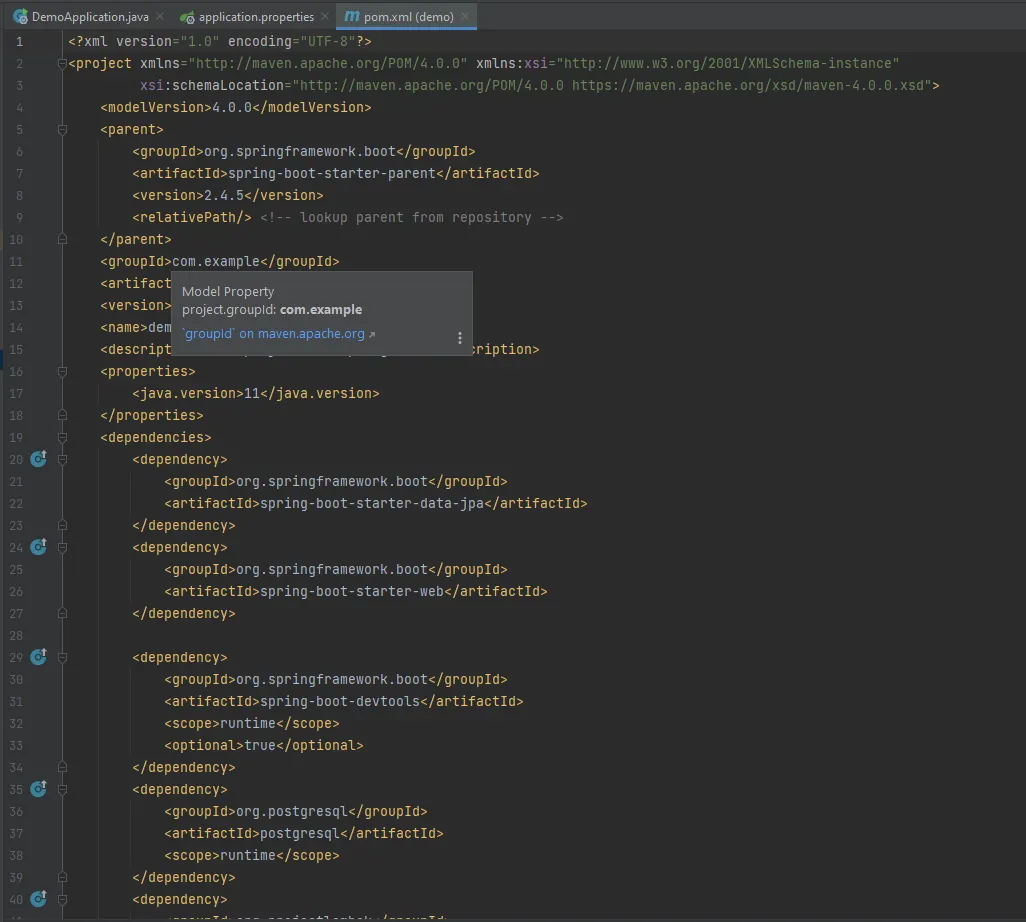Close the application.properties tab
The height and width of the screenshot is (922, 1026).
tap(325, 16)
